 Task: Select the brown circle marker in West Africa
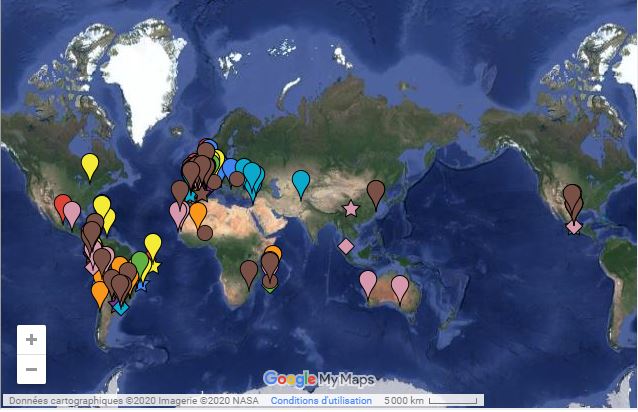[205, 233]
